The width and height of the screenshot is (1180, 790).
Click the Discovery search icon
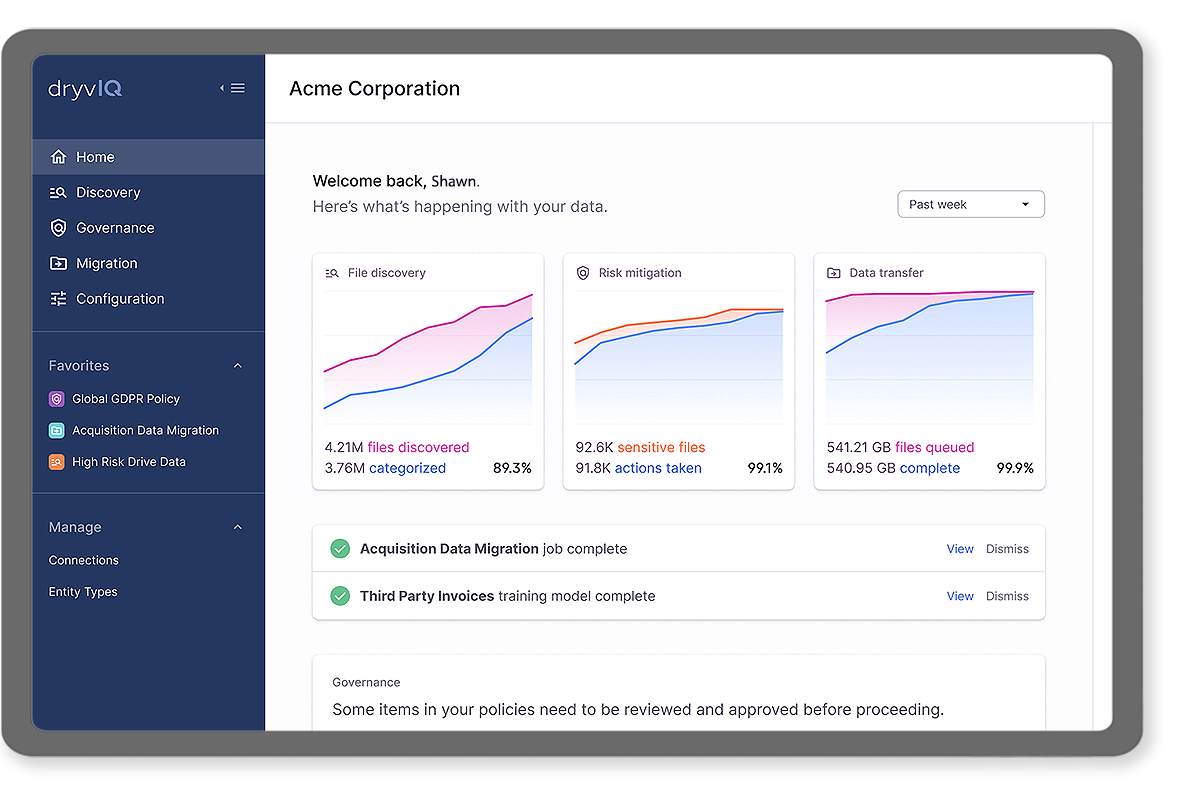click(58, 193)
